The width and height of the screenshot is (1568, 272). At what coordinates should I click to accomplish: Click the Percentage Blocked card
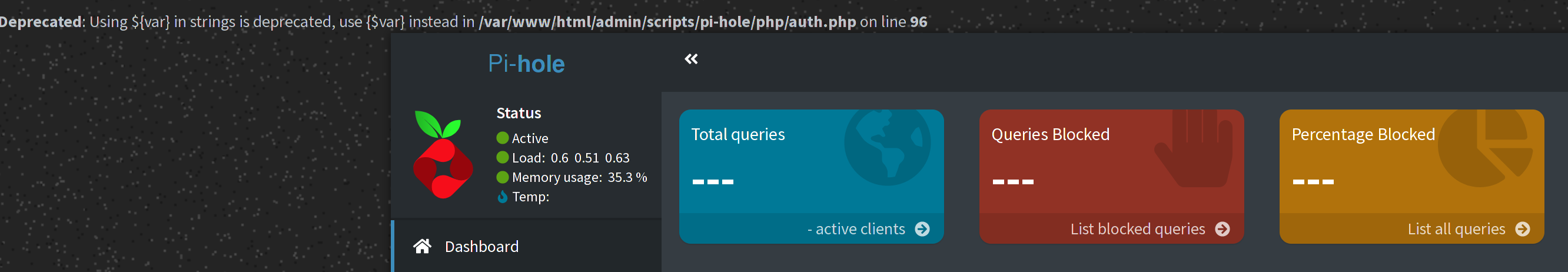tap(1411, 177)
